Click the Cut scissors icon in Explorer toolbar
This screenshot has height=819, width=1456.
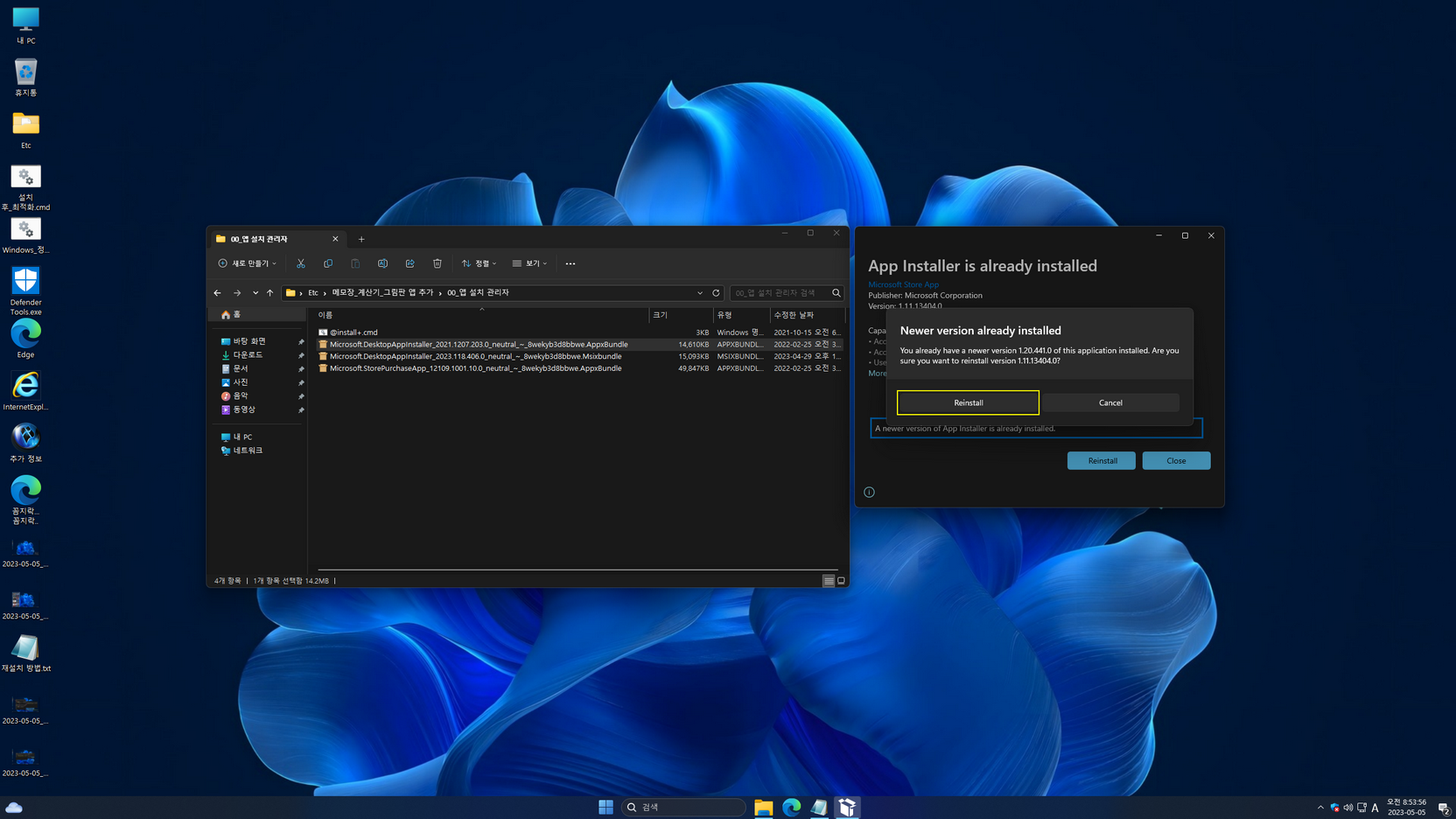[301, 263]
